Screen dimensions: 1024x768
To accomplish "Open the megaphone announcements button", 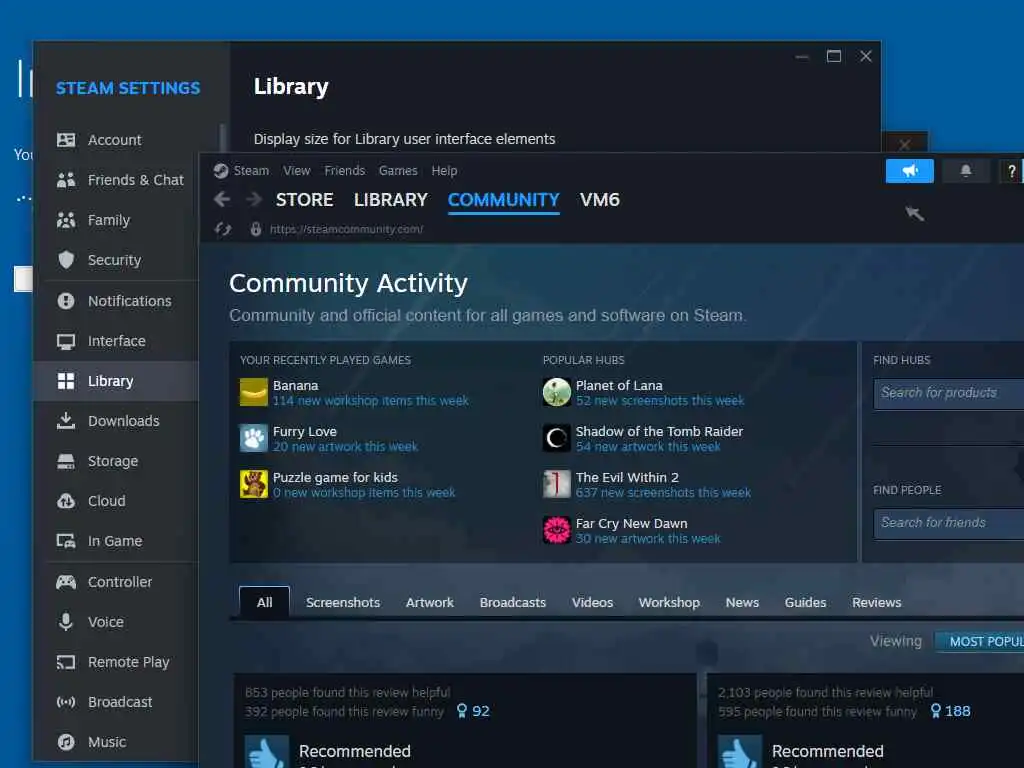I will tap(910, 171).
